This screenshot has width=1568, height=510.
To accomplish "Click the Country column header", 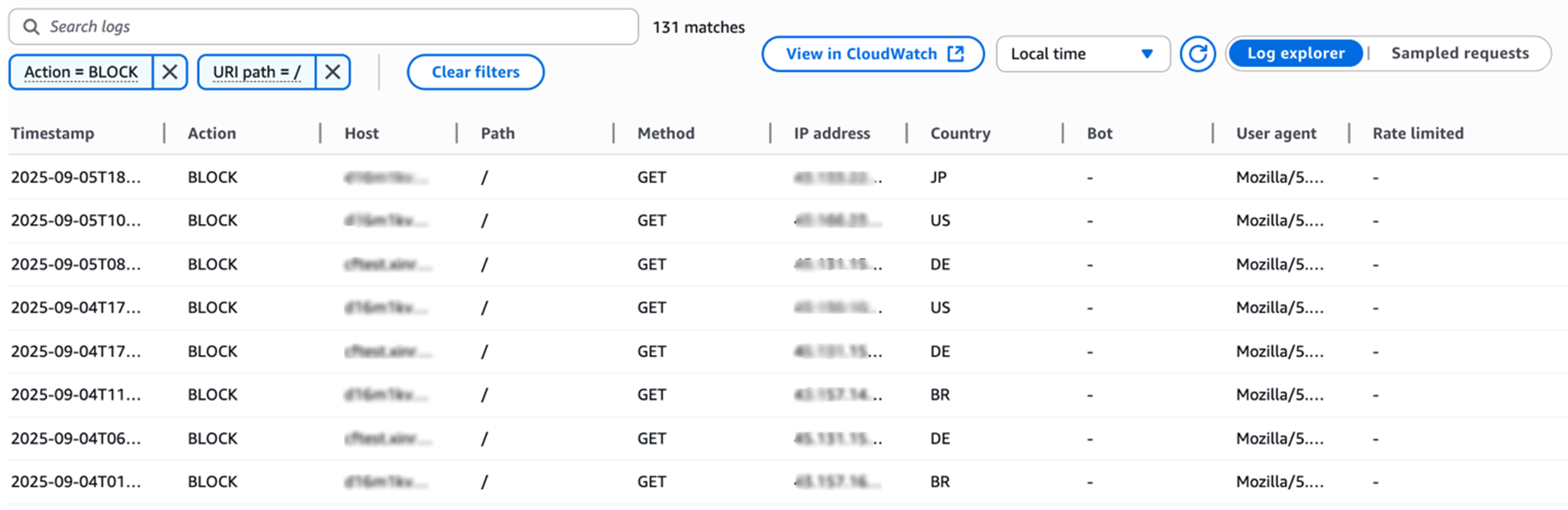I will point(960,133).
